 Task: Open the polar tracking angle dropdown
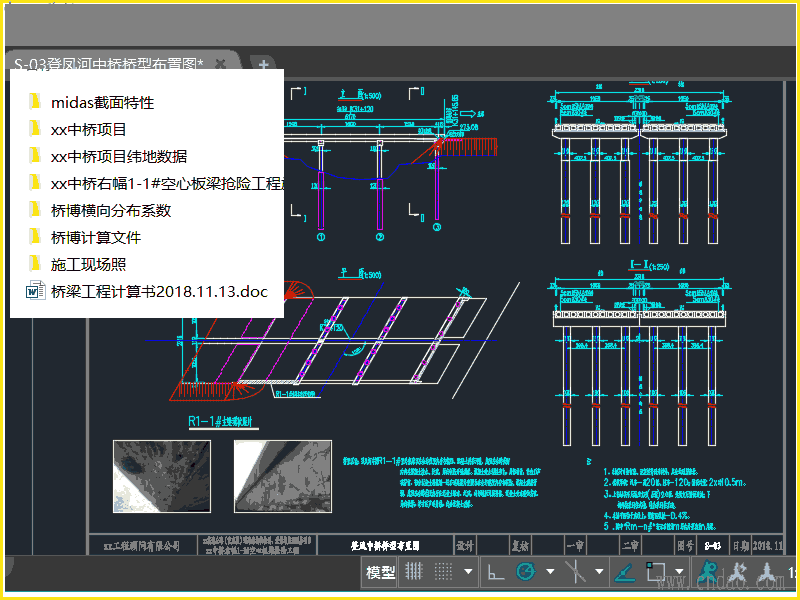[549, 573]
